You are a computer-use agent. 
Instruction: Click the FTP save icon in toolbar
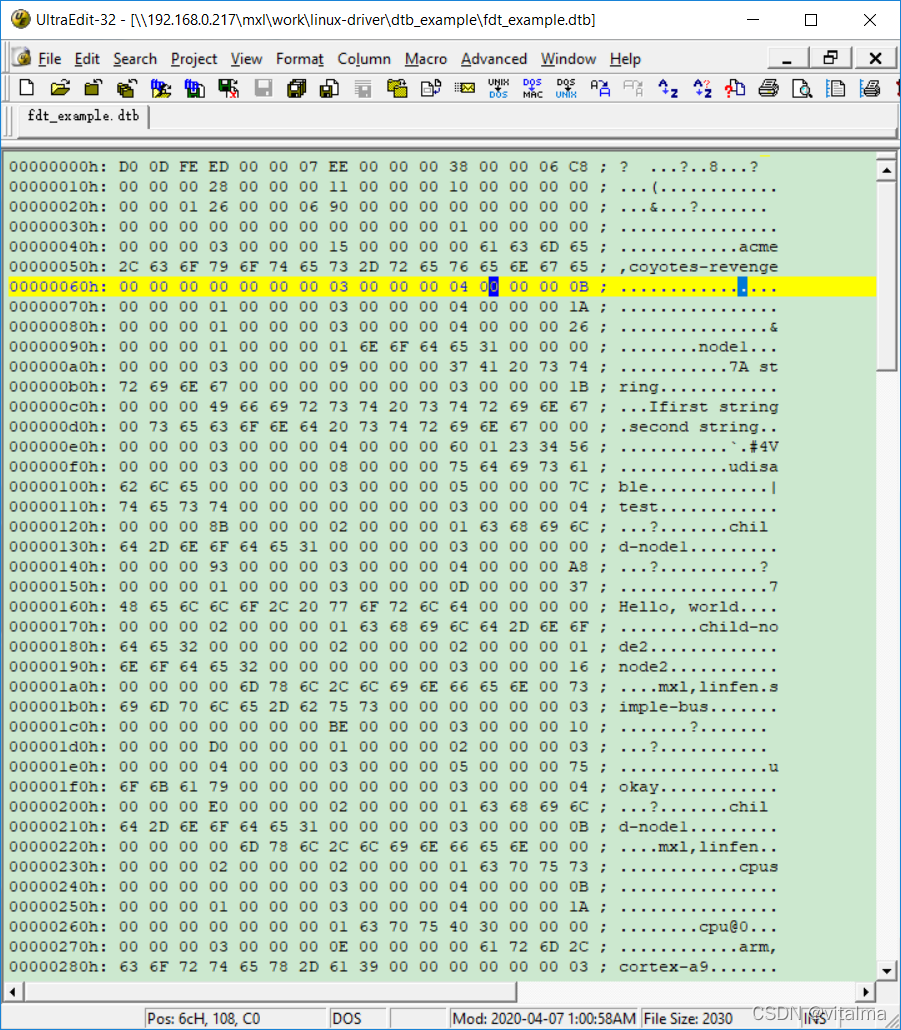point(194,87)
